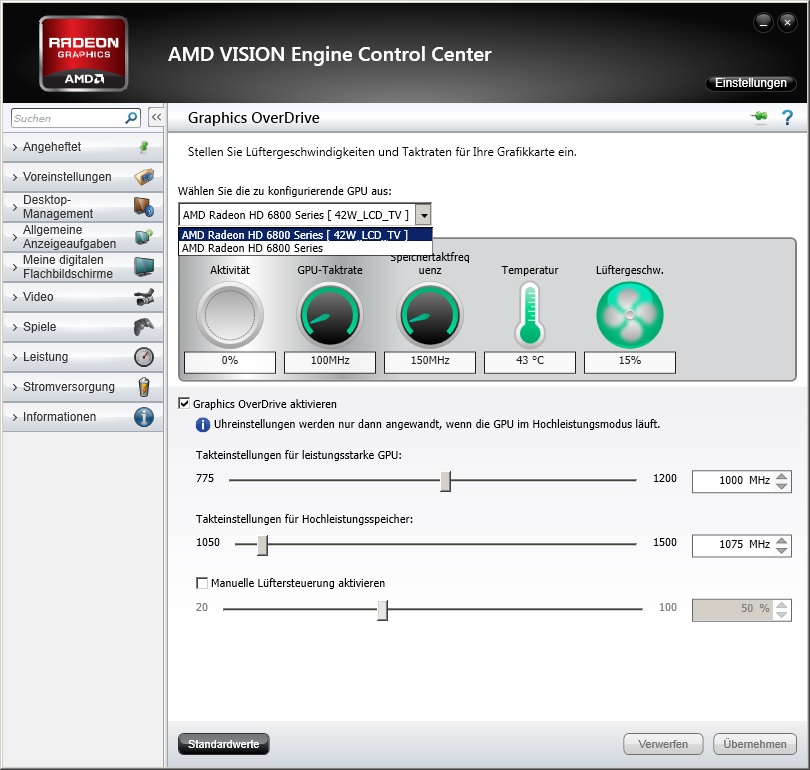810x770 pixels.
Task: Click the magnifier search icon
Action: click(x=131, y=118)
